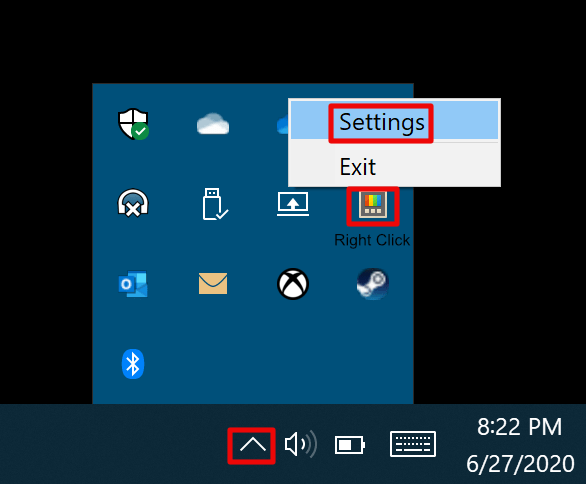Screen dimensions: 586x484
Task: Open headphones with X audio icon
Action: (x=133, y=203)
